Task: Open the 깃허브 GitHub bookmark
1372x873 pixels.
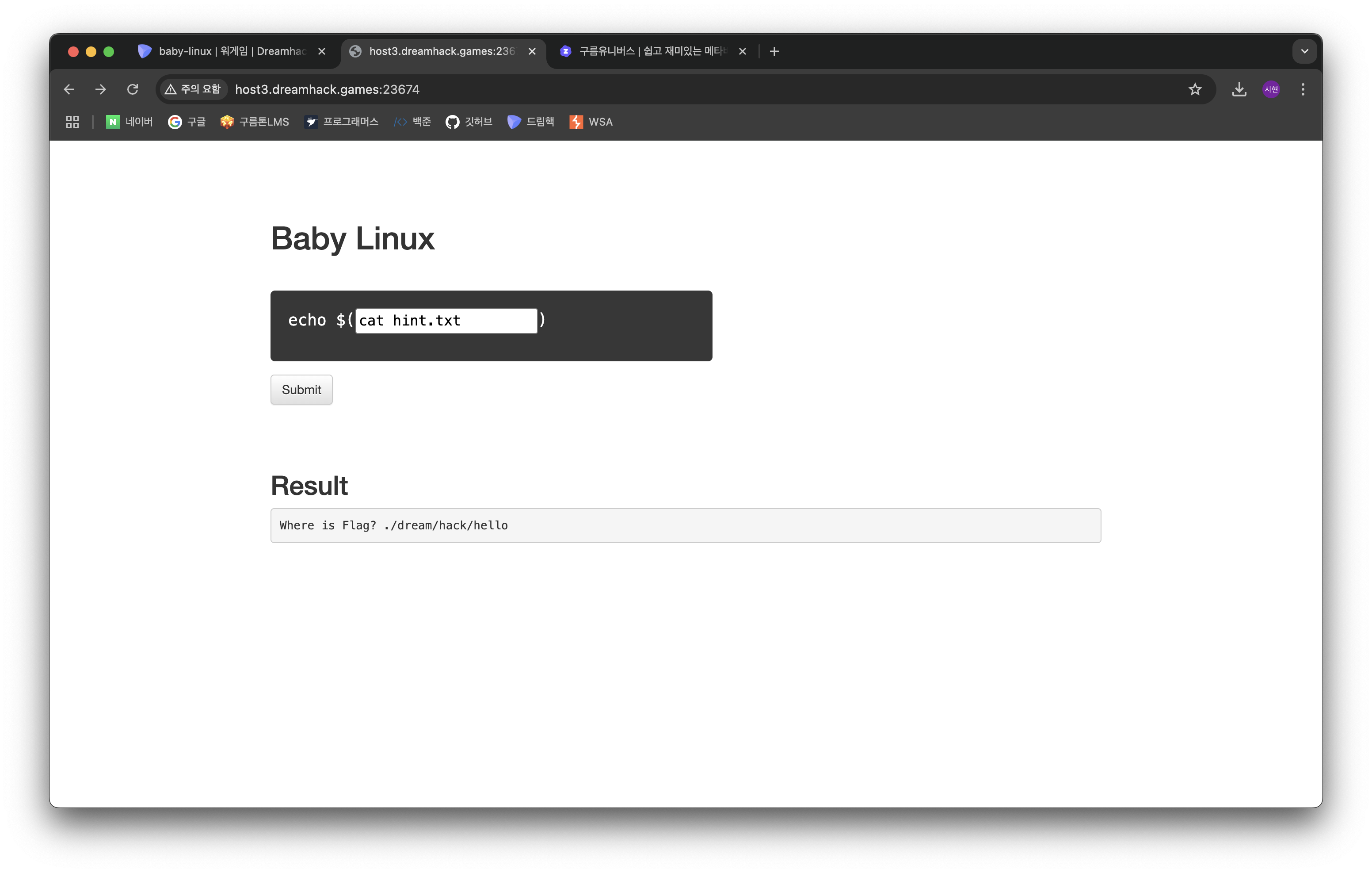Action: 469,122
